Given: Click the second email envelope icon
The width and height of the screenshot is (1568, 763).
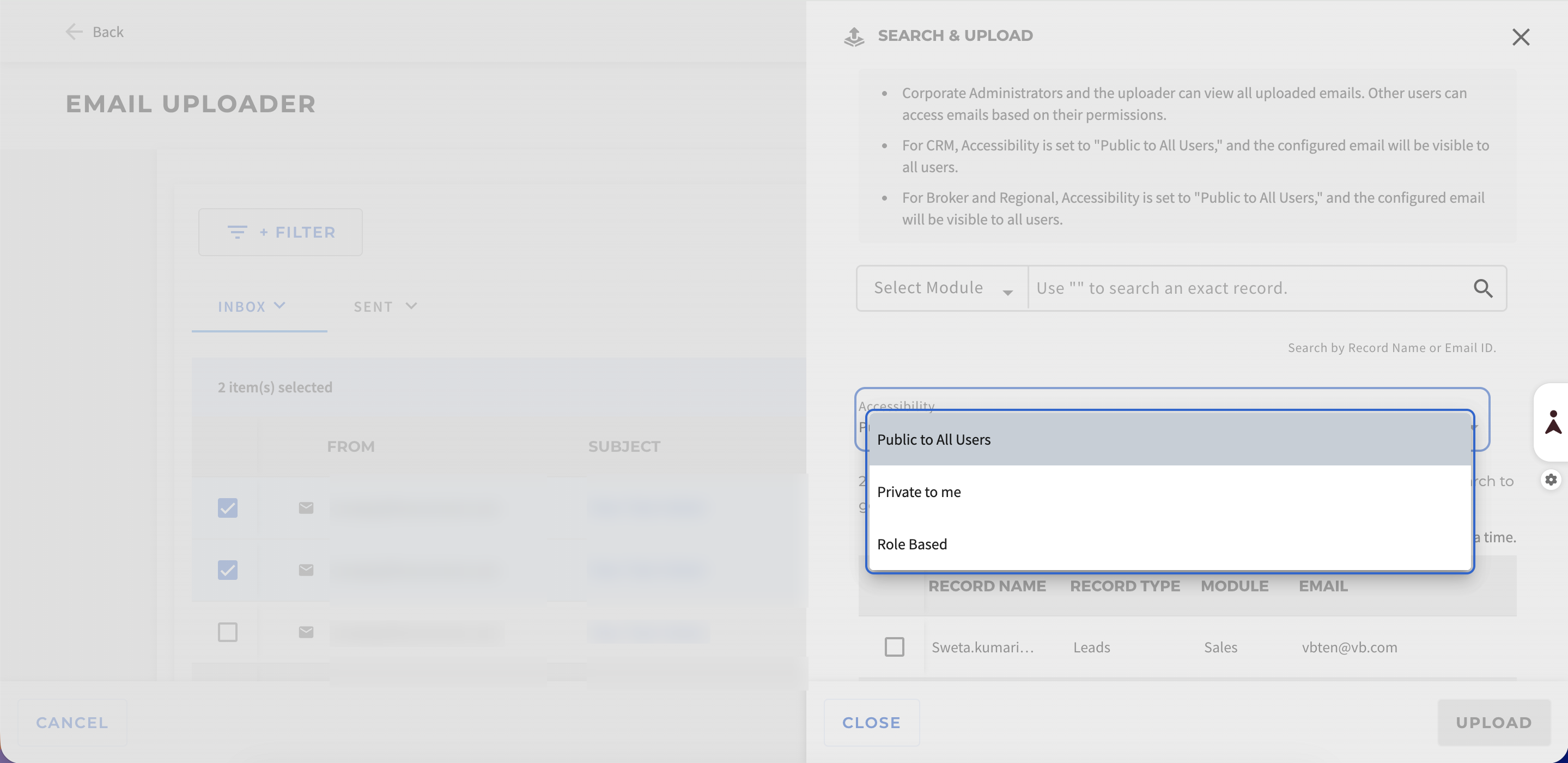Looking at the screenshot, I should (306, 570).
